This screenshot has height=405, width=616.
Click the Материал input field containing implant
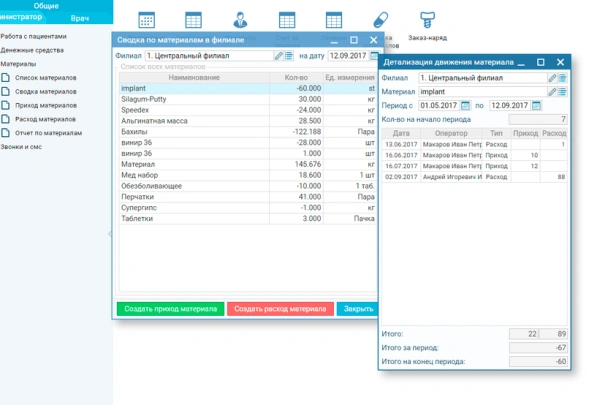(x=480, y=91)
